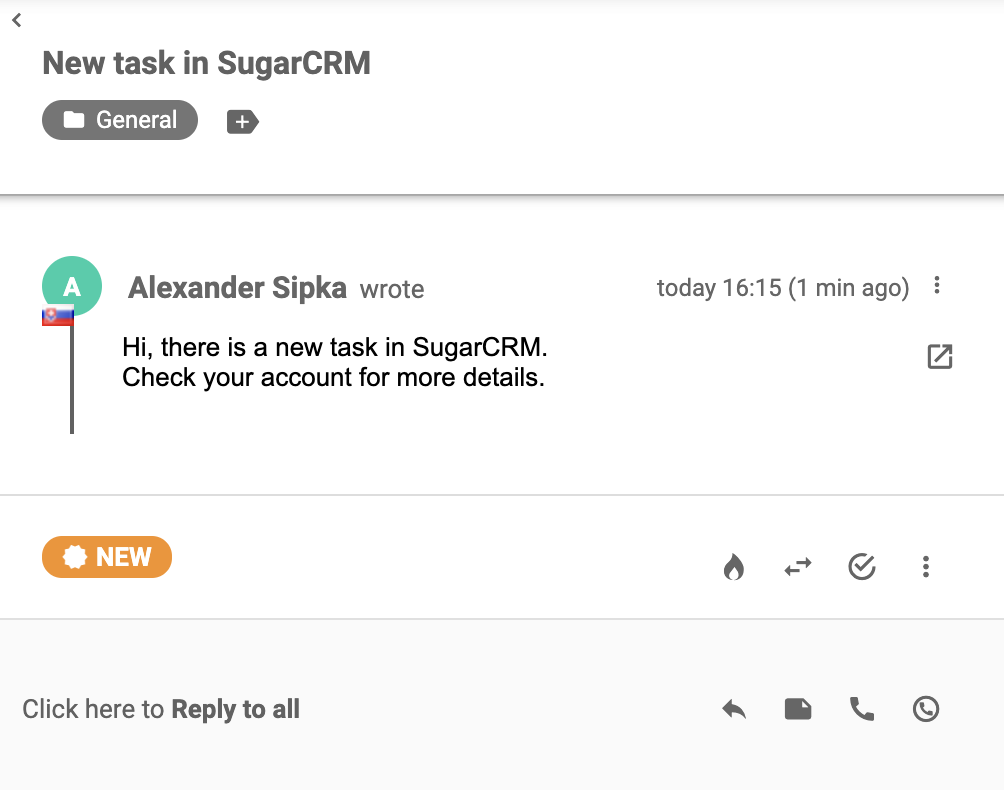Navigate back with the left chevron
The image size is (1004, 790).
pos(16,20)
